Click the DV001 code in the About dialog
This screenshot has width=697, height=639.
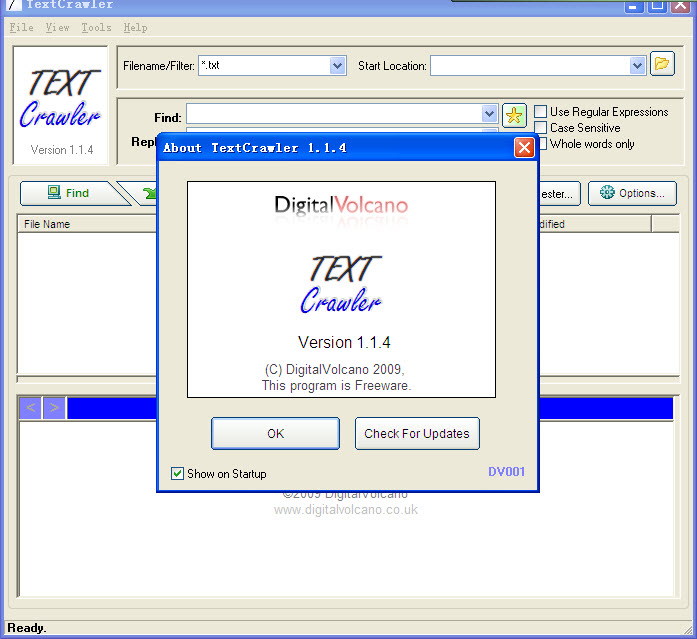pos(506,471)
